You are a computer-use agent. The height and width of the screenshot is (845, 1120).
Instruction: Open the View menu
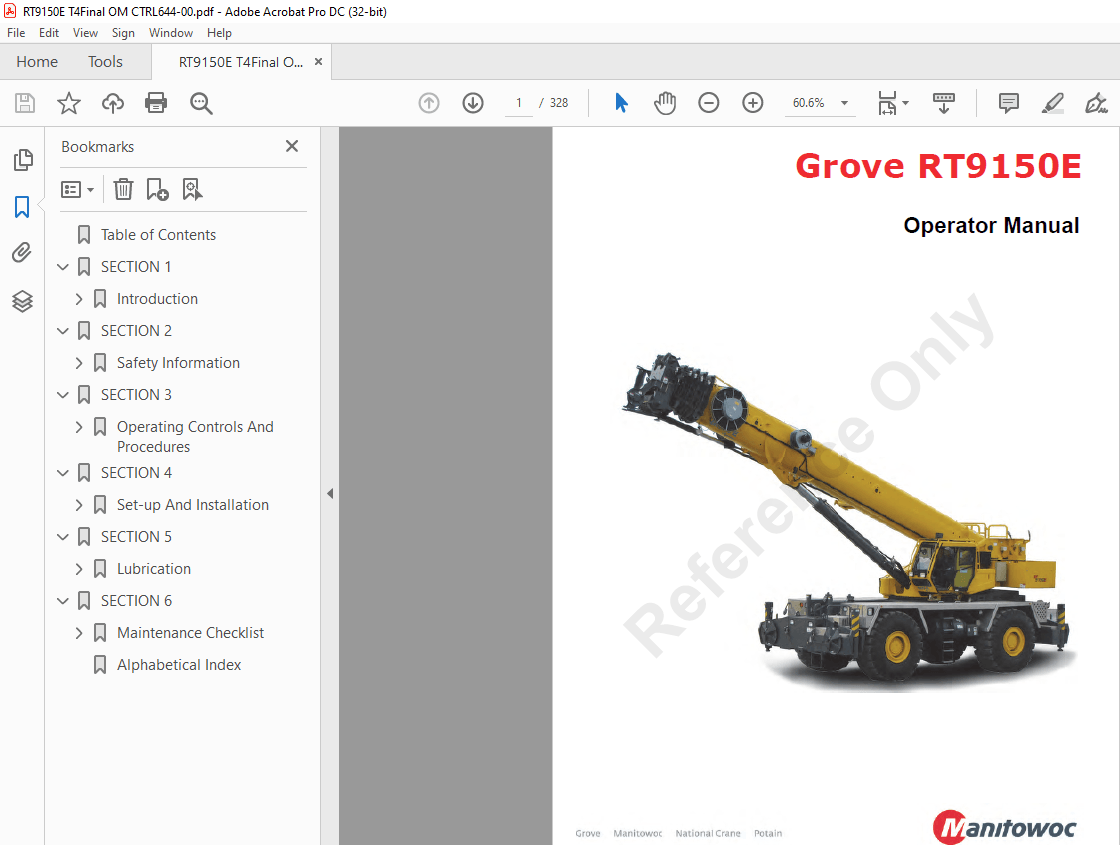pyautogui.click(x=85, y=32)
